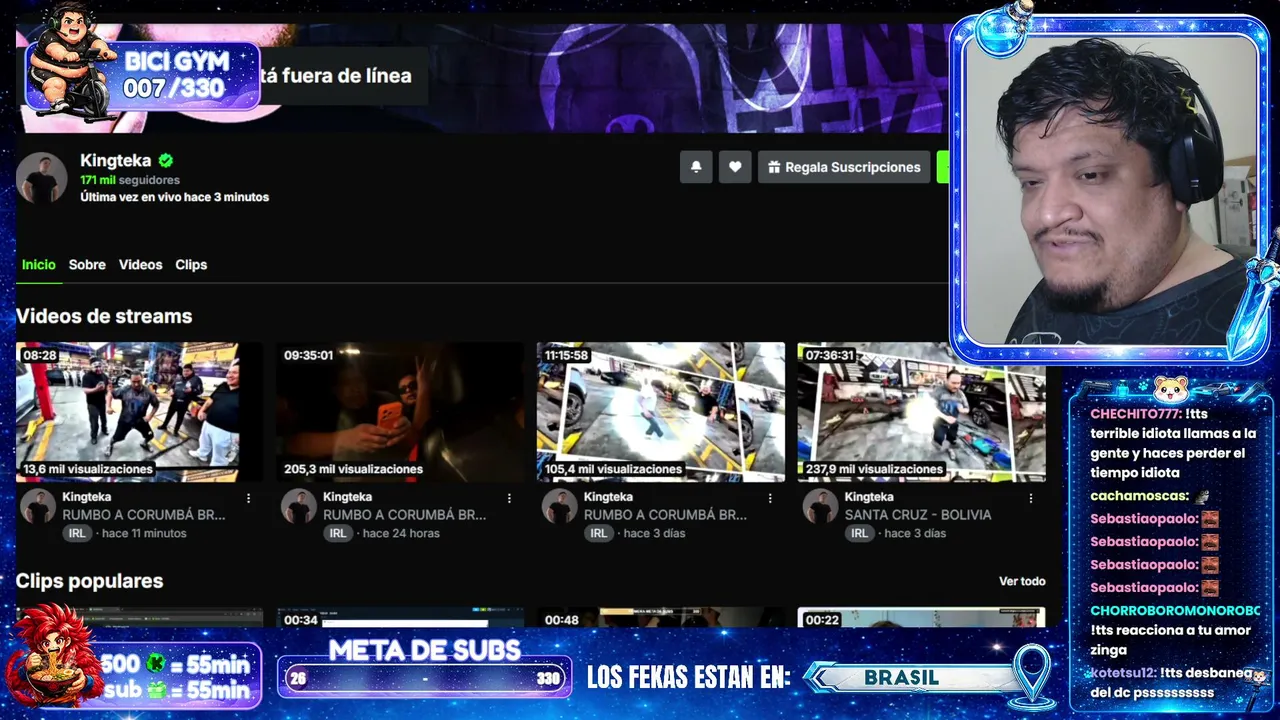Open options menu for the 09:35:01 video
This screenshot has width=1280, height=720.
[x=509, y=498]
